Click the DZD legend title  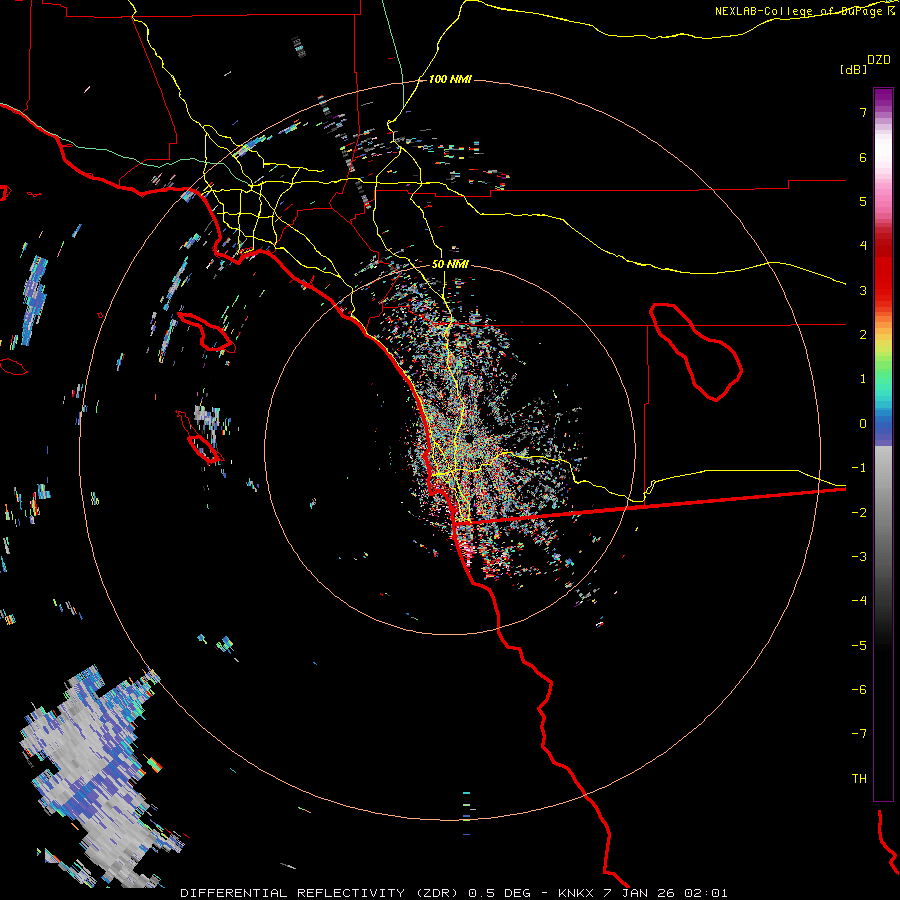(x=879, y=60)
